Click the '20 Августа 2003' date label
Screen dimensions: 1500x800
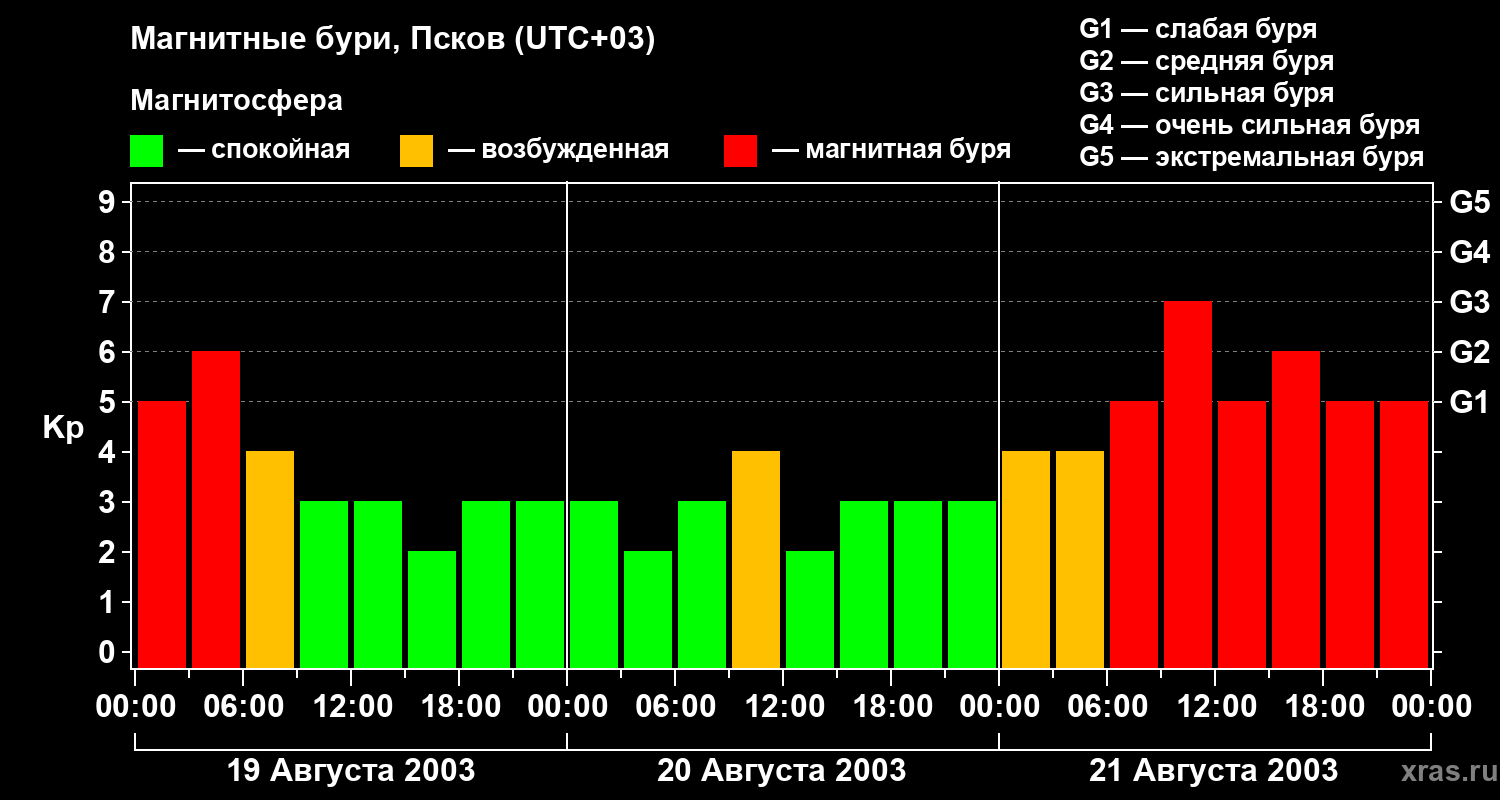(782, 771)
